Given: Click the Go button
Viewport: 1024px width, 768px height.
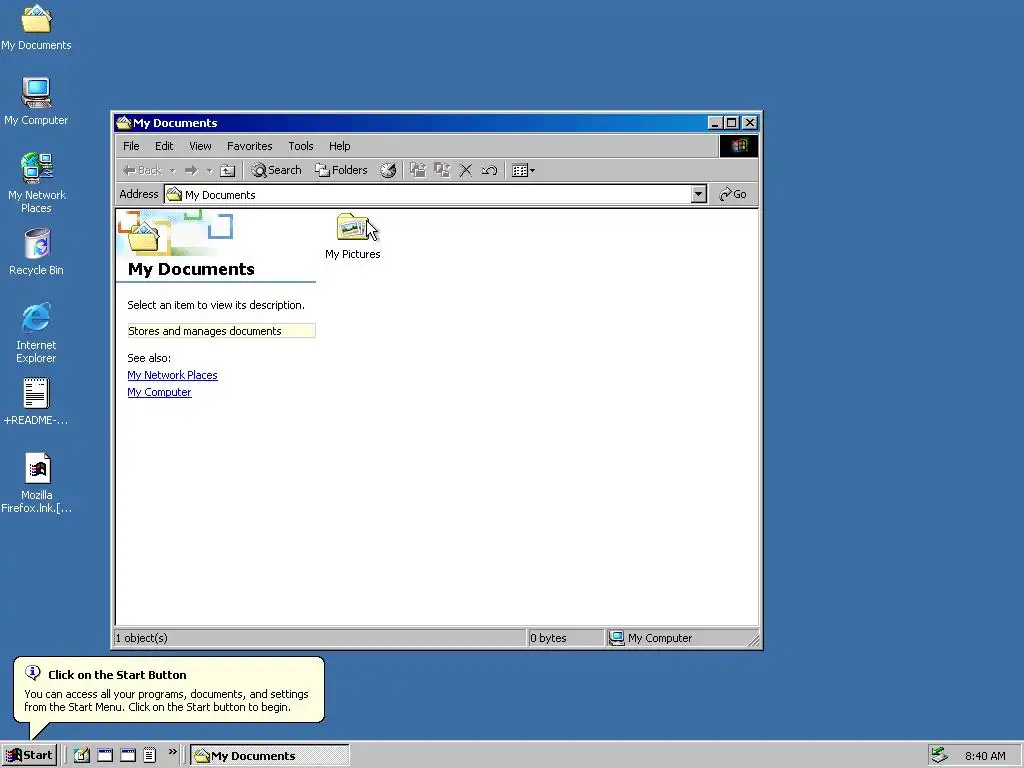Looking at the screenshot, I should pos(733,194).
